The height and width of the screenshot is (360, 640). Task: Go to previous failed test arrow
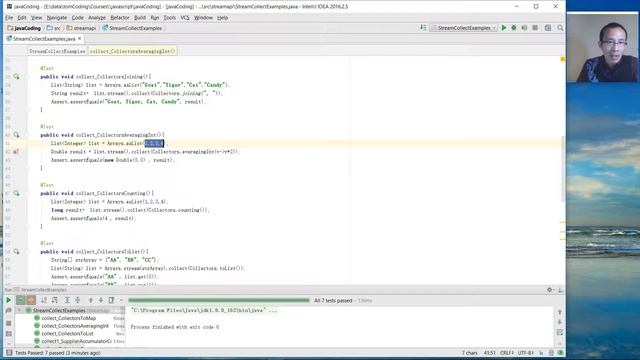pyautogui.click(x=91, y=300)
